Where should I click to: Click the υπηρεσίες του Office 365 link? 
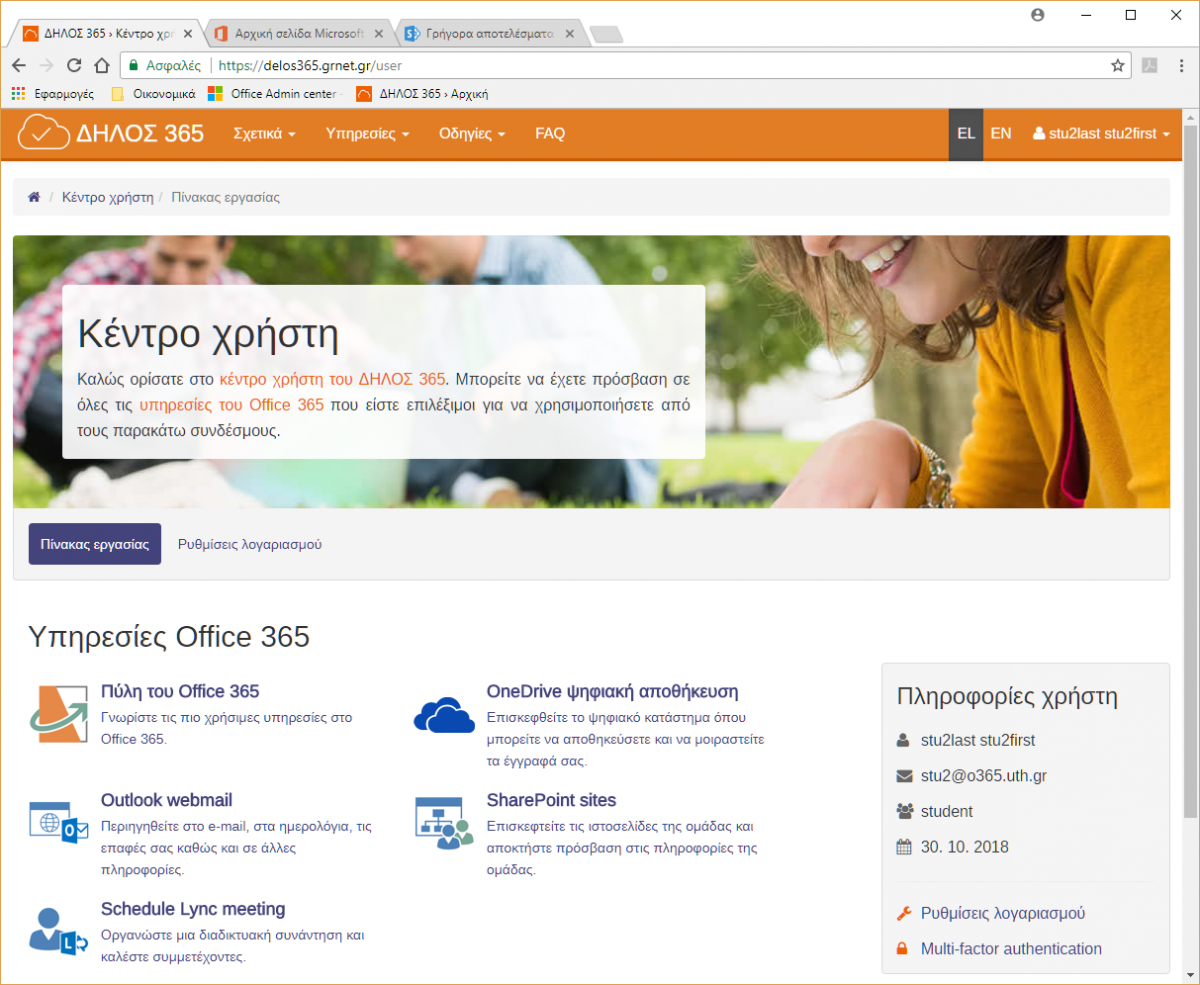click(232, 405)
